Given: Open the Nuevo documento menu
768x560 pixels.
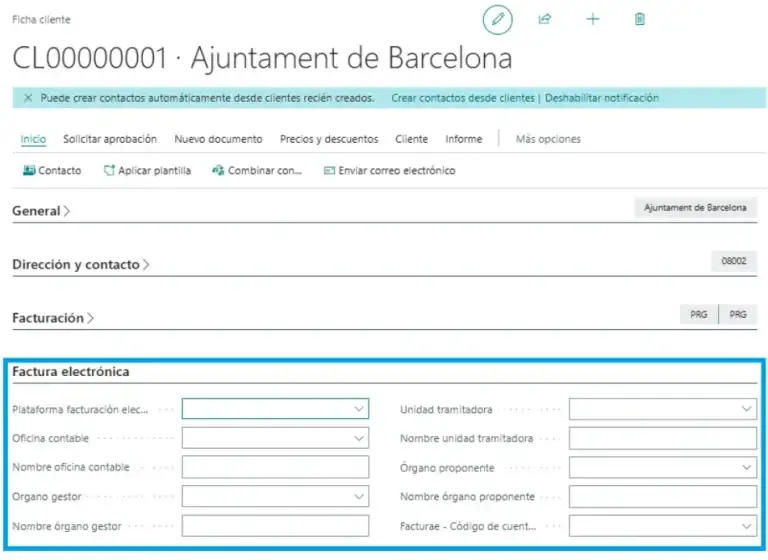Looking at the screenshot, I should 218,139.
